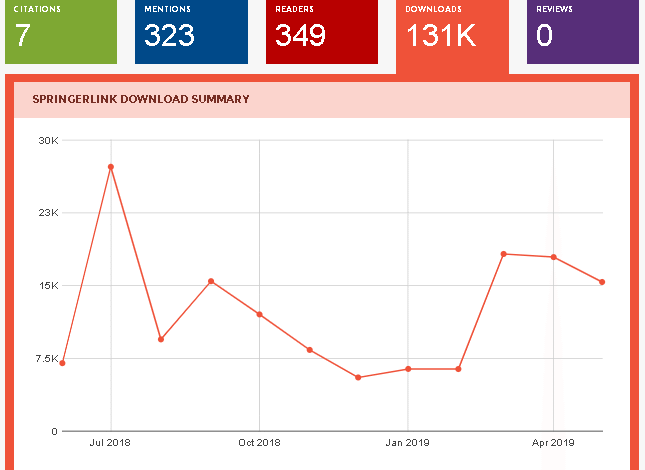Viewport: 645px width, 470px height.
Task: Select the November 2018 data point
Action: click(x=310, y=350)
